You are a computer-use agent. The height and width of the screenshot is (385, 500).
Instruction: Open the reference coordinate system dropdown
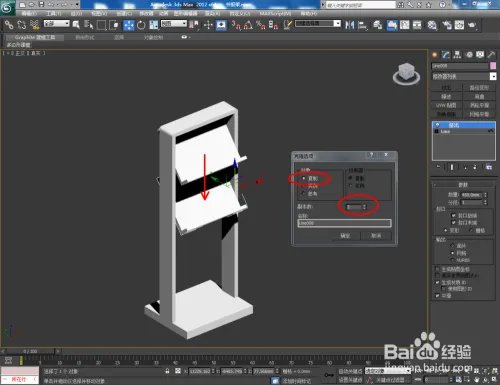174,24
